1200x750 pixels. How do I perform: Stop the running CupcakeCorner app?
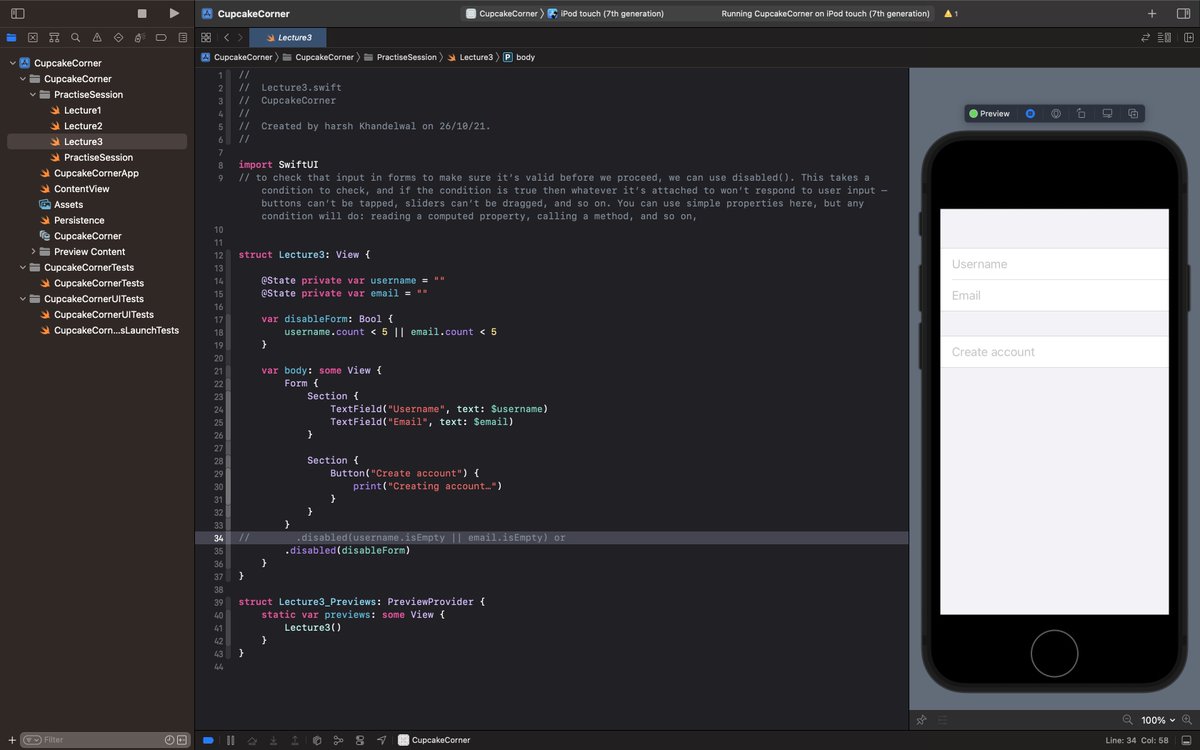pyautogui.click(x=140, y=13)
